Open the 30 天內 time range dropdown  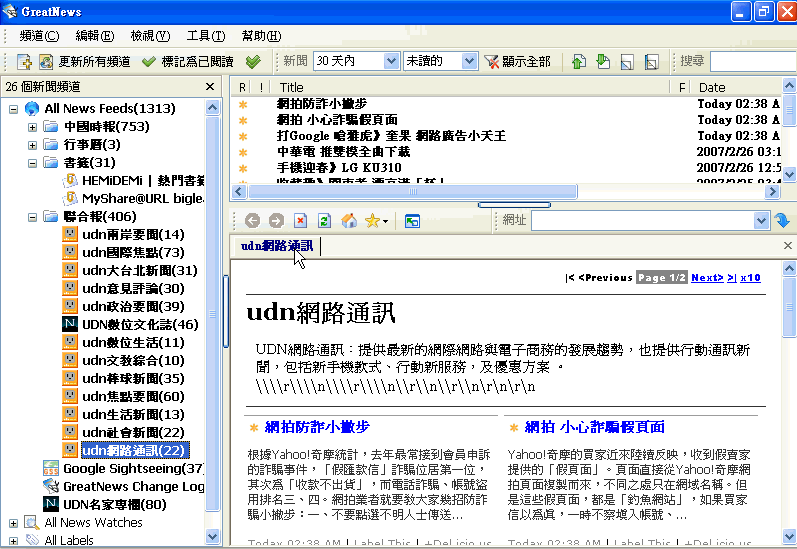coord(391,62)
